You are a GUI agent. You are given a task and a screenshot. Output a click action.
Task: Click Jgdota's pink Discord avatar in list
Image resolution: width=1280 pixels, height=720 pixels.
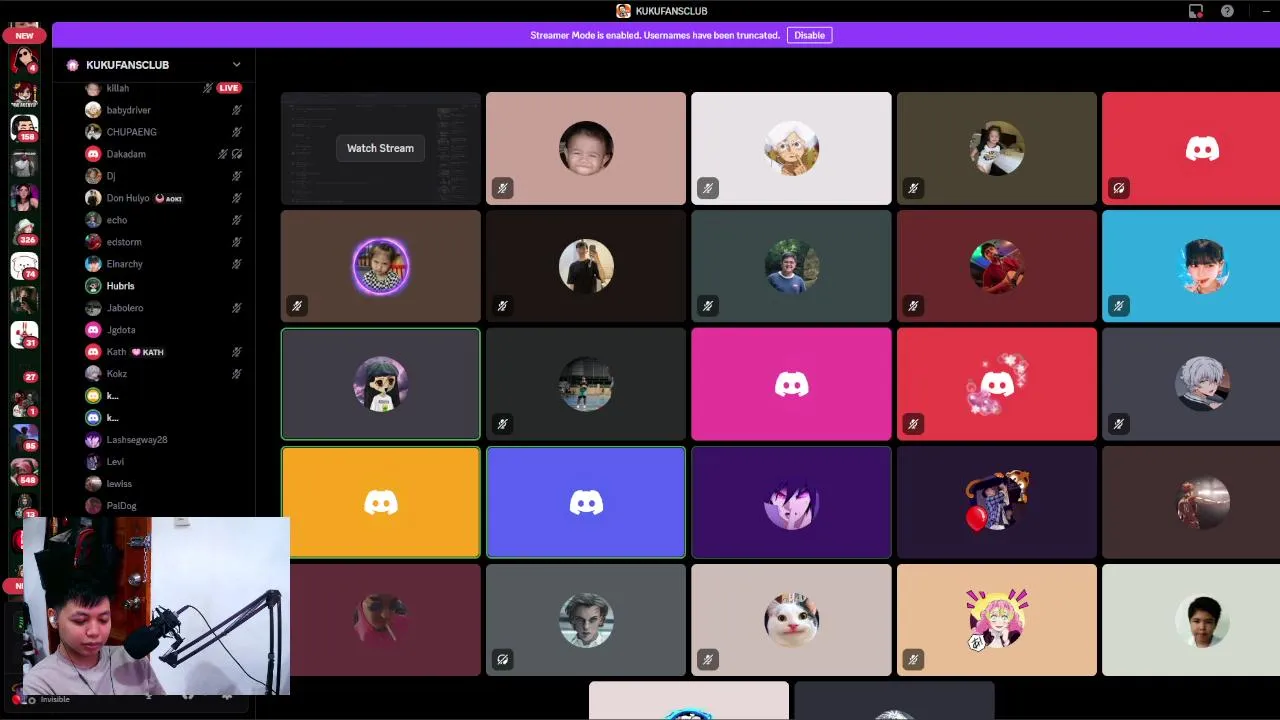(93, 330)
